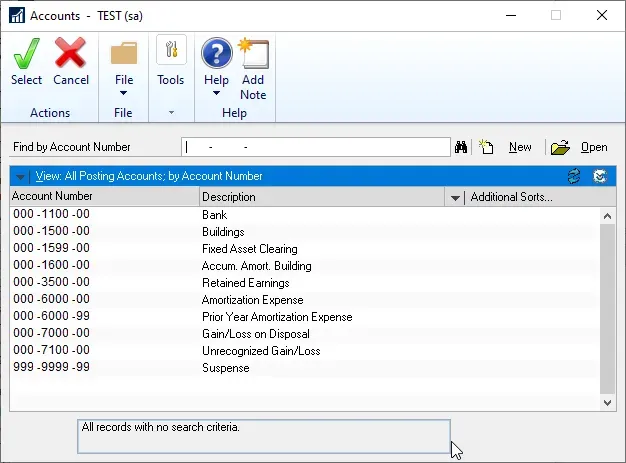
Task: Select account 000-1500-00
Action: pyautogui.click(x=51, y=231)
